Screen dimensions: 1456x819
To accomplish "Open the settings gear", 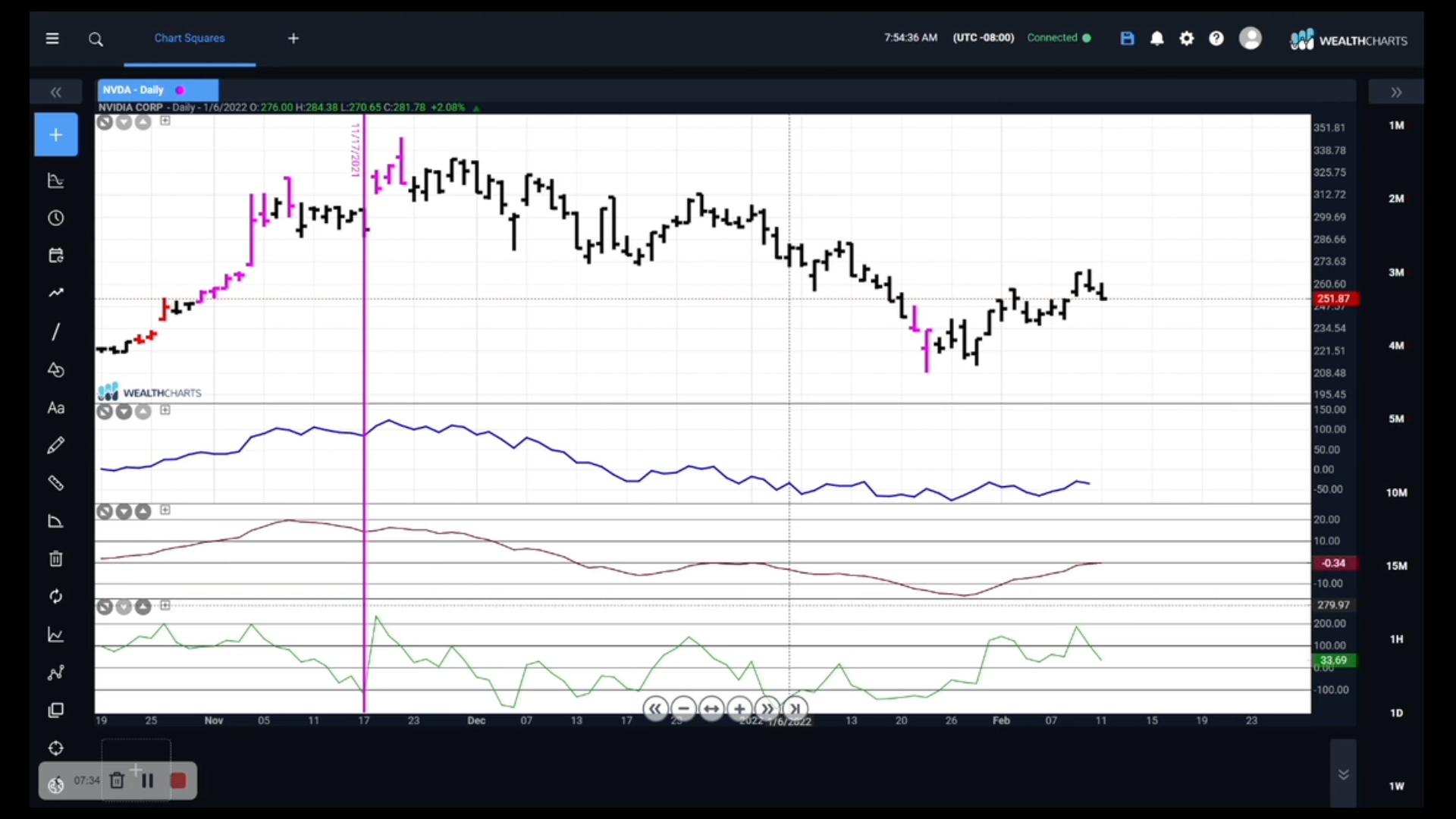I will click(1187, 39).
